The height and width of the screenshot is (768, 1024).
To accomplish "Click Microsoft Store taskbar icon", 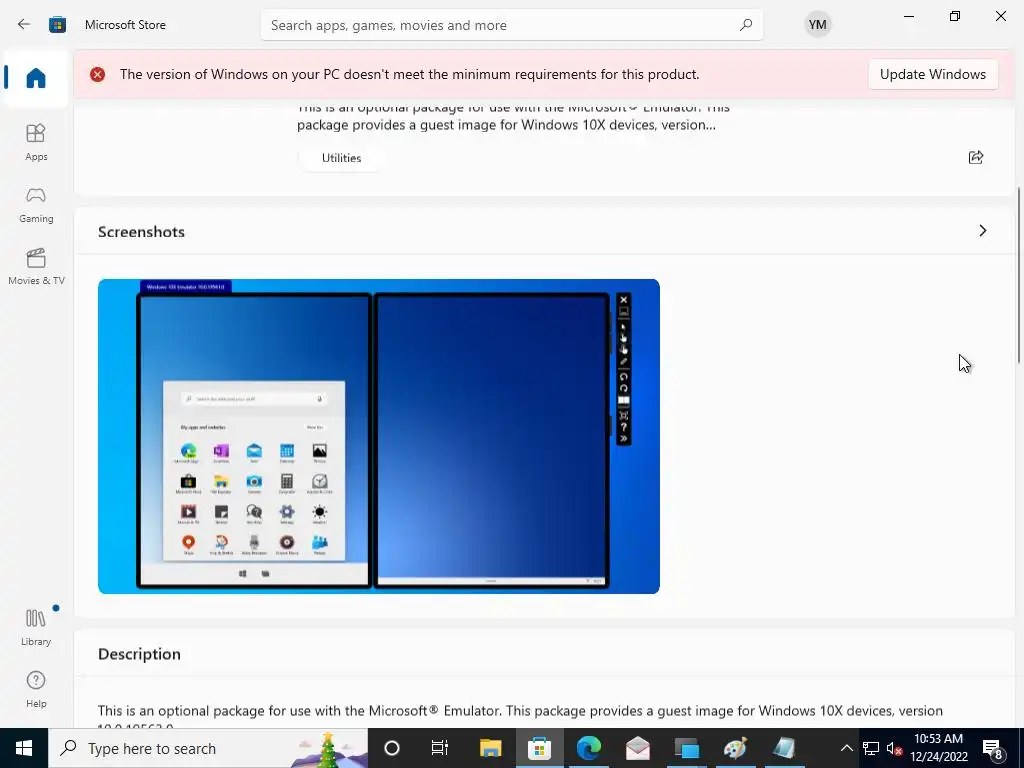I will (539, 748).
